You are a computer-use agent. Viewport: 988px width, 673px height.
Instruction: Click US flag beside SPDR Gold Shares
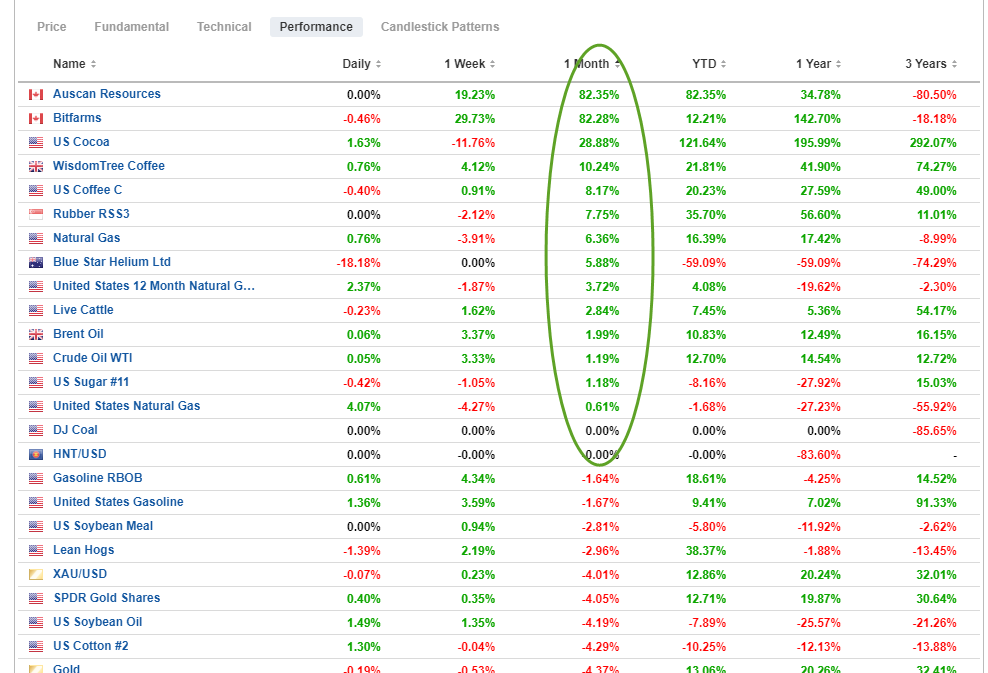36,599
